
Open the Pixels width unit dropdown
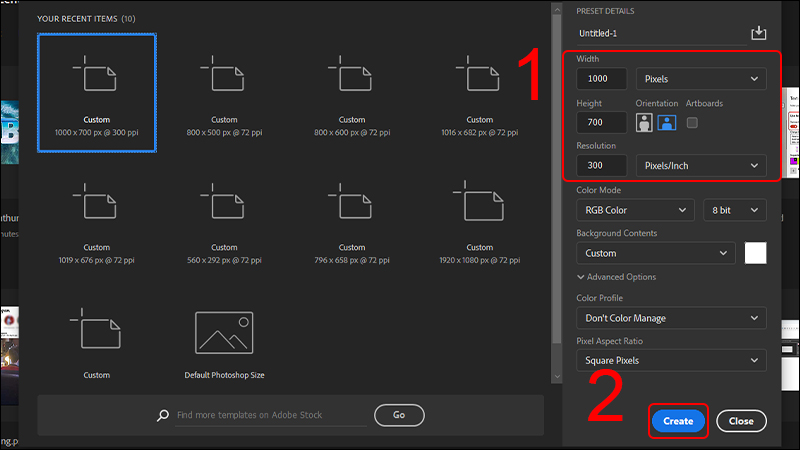[x=701, y=79]
